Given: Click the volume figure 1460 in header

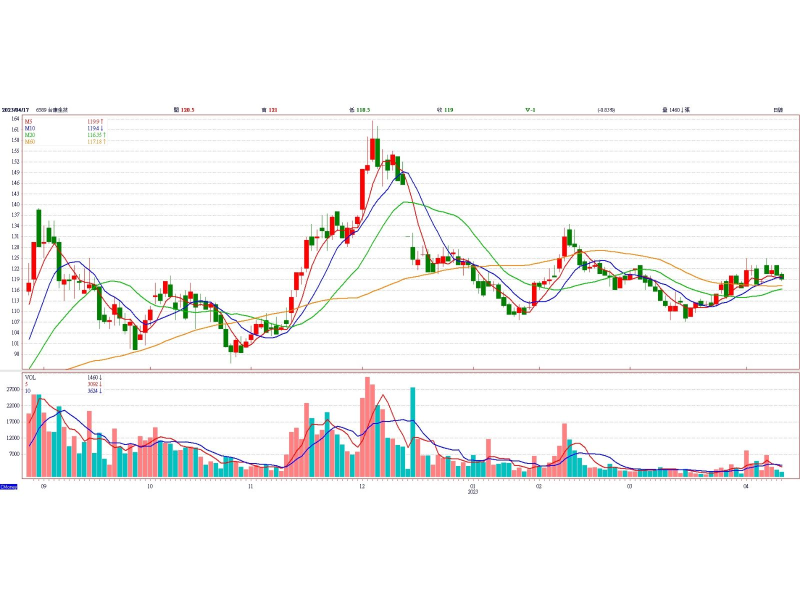Looking at the screenshot, I should 677,109.
